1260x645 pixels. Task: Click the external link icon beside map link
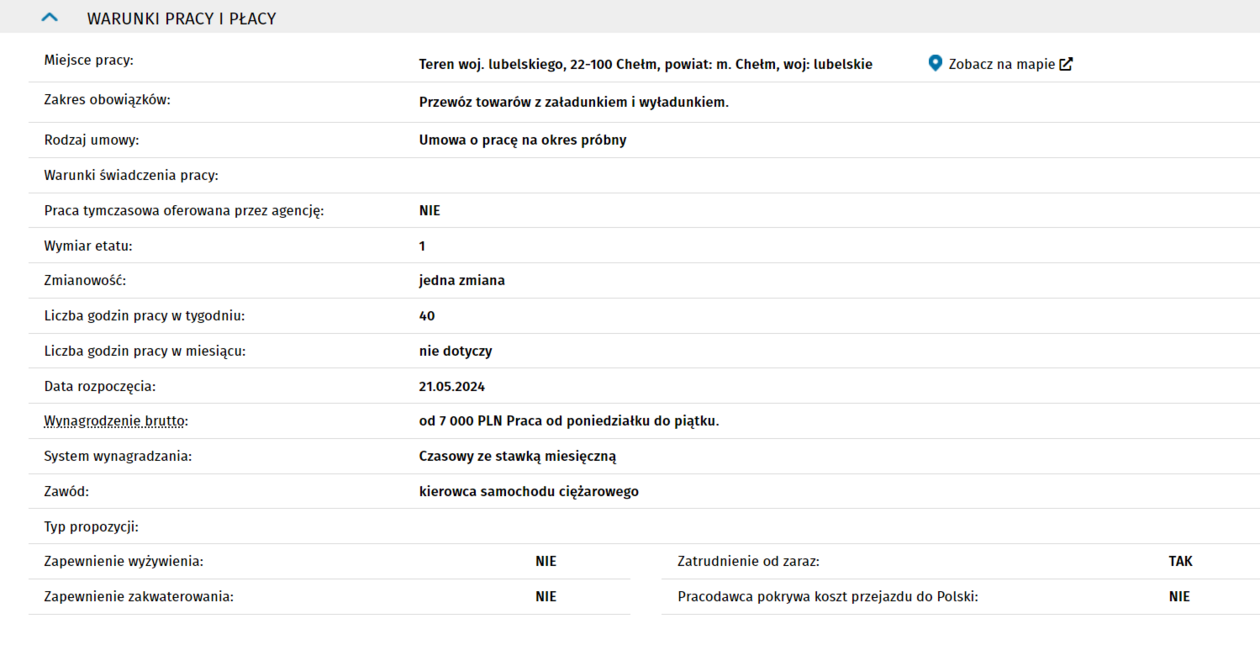pyautogui.click(x=1066, y=64)
